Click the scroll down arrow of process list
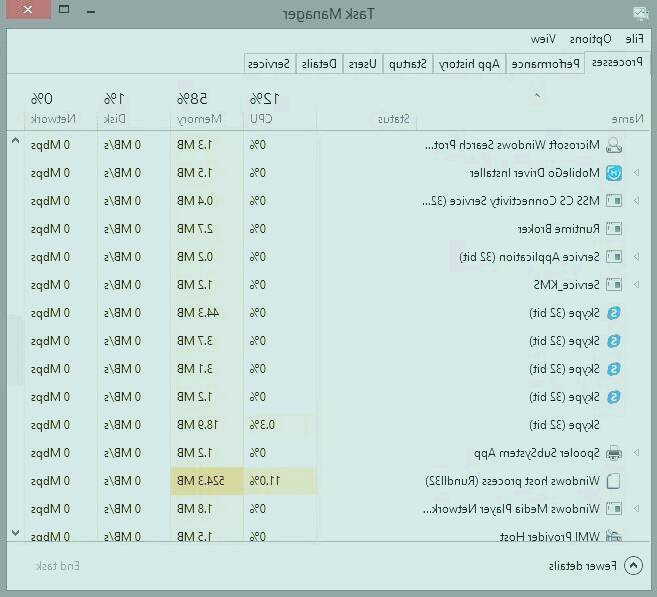The height and width of the screenshot is (597, 657). coord(14,532)
